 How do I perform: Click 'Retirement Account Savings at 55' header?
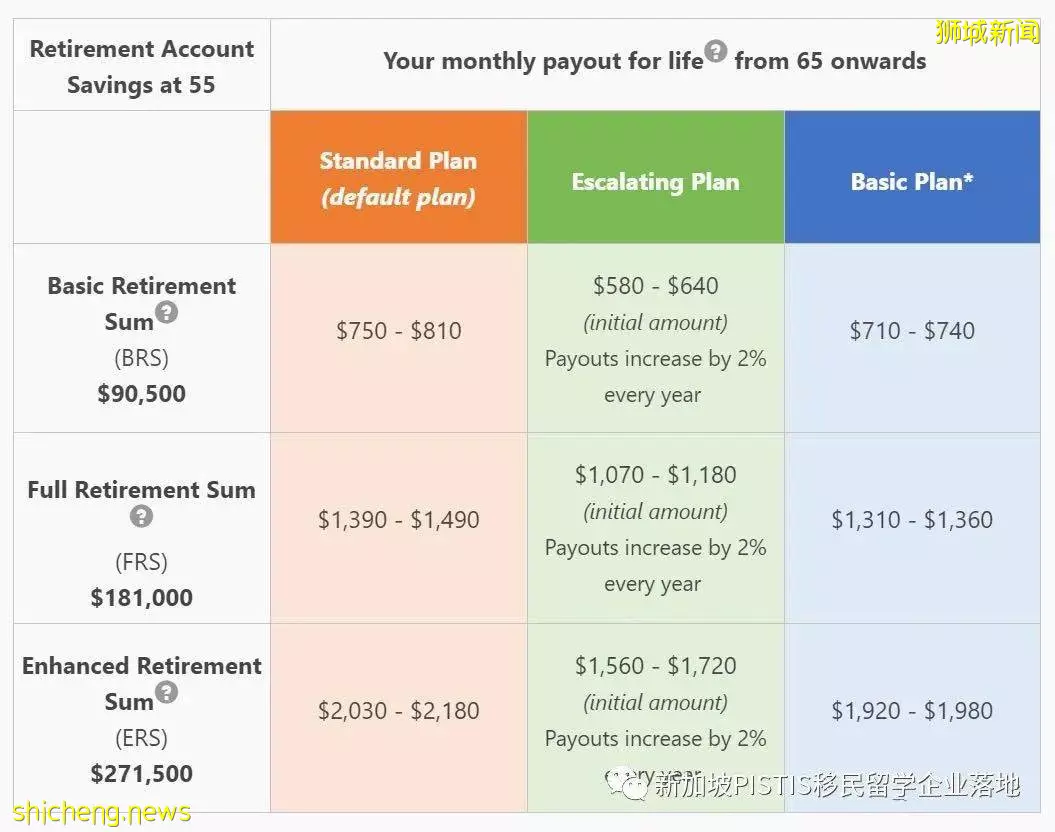coord(142,67)
